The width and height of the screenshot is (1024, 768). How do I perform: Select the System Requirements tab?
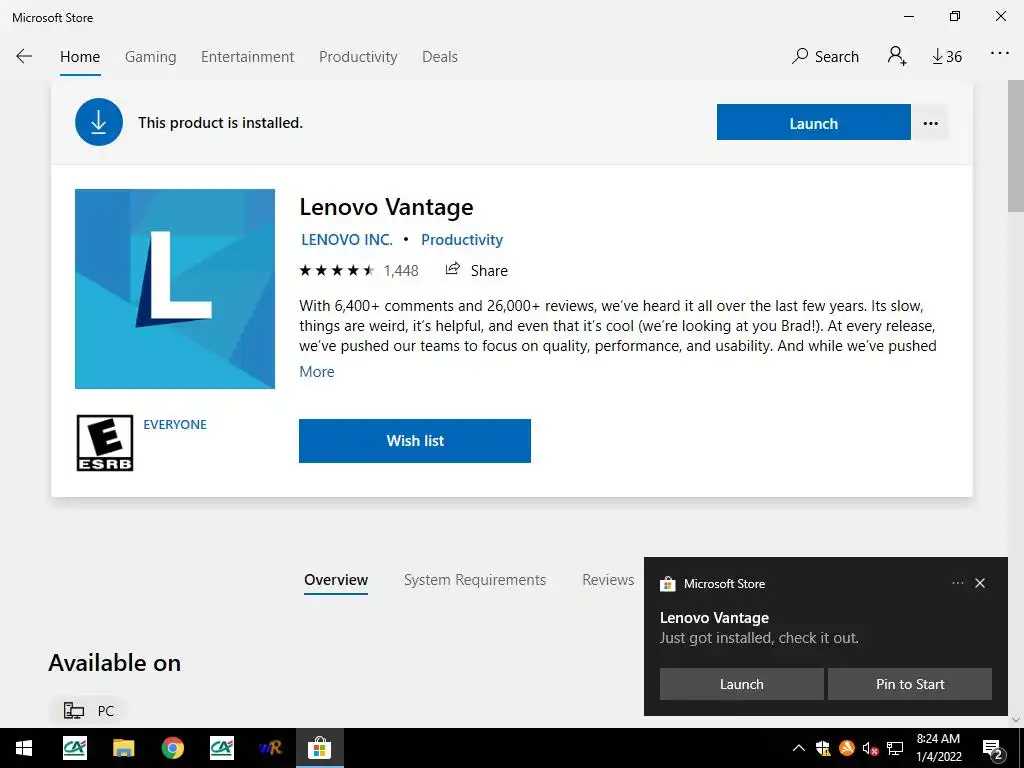pos(475,580)
